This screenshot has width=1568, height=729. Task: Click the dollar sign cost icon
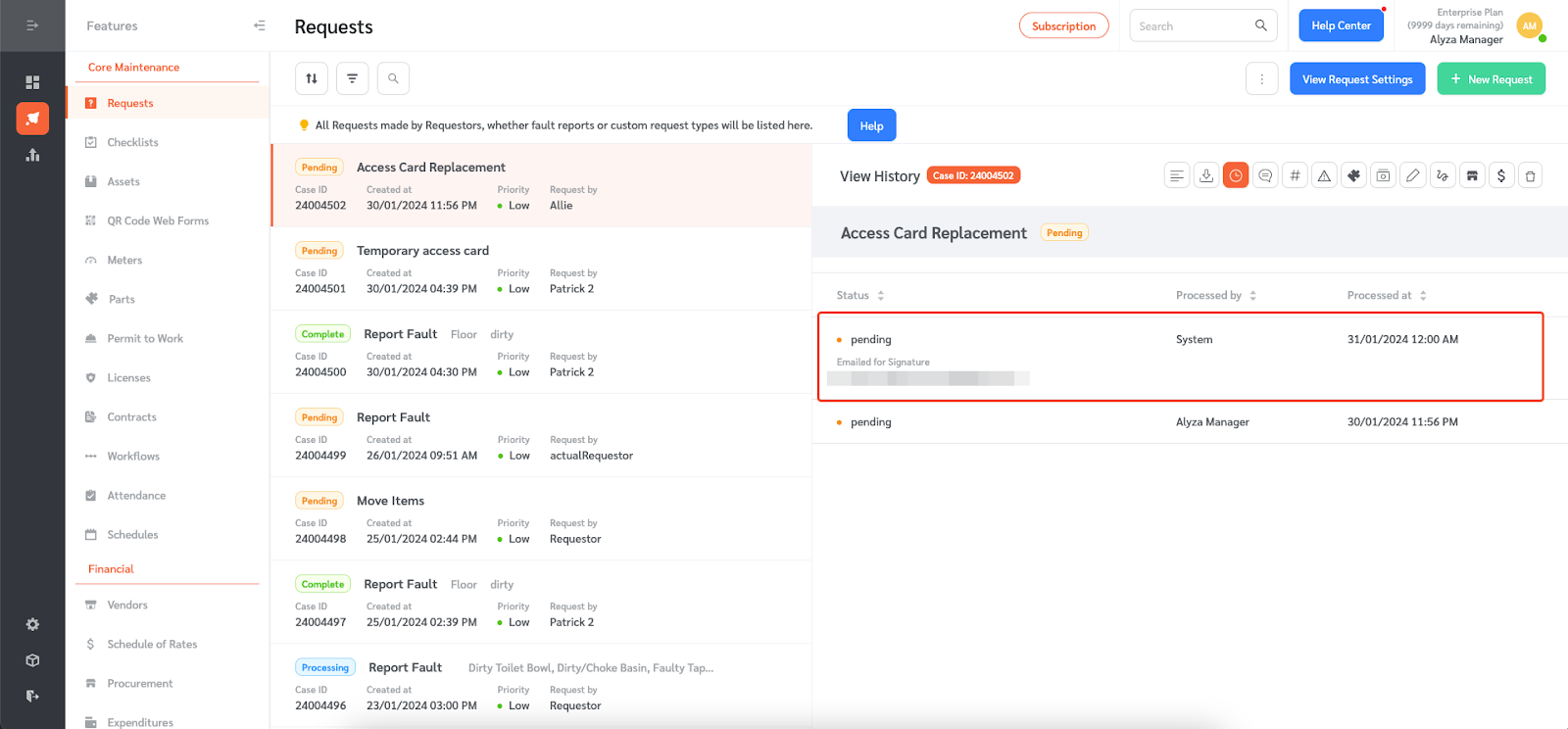1500,176
